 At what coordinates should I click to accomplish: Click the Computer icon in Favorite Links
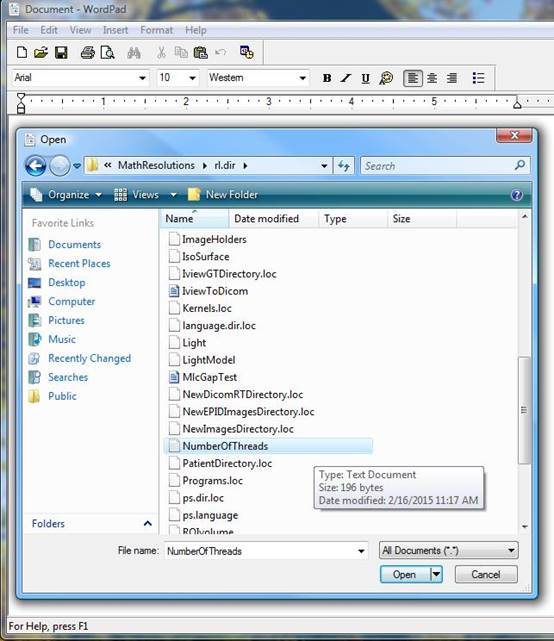click(35, 302)
